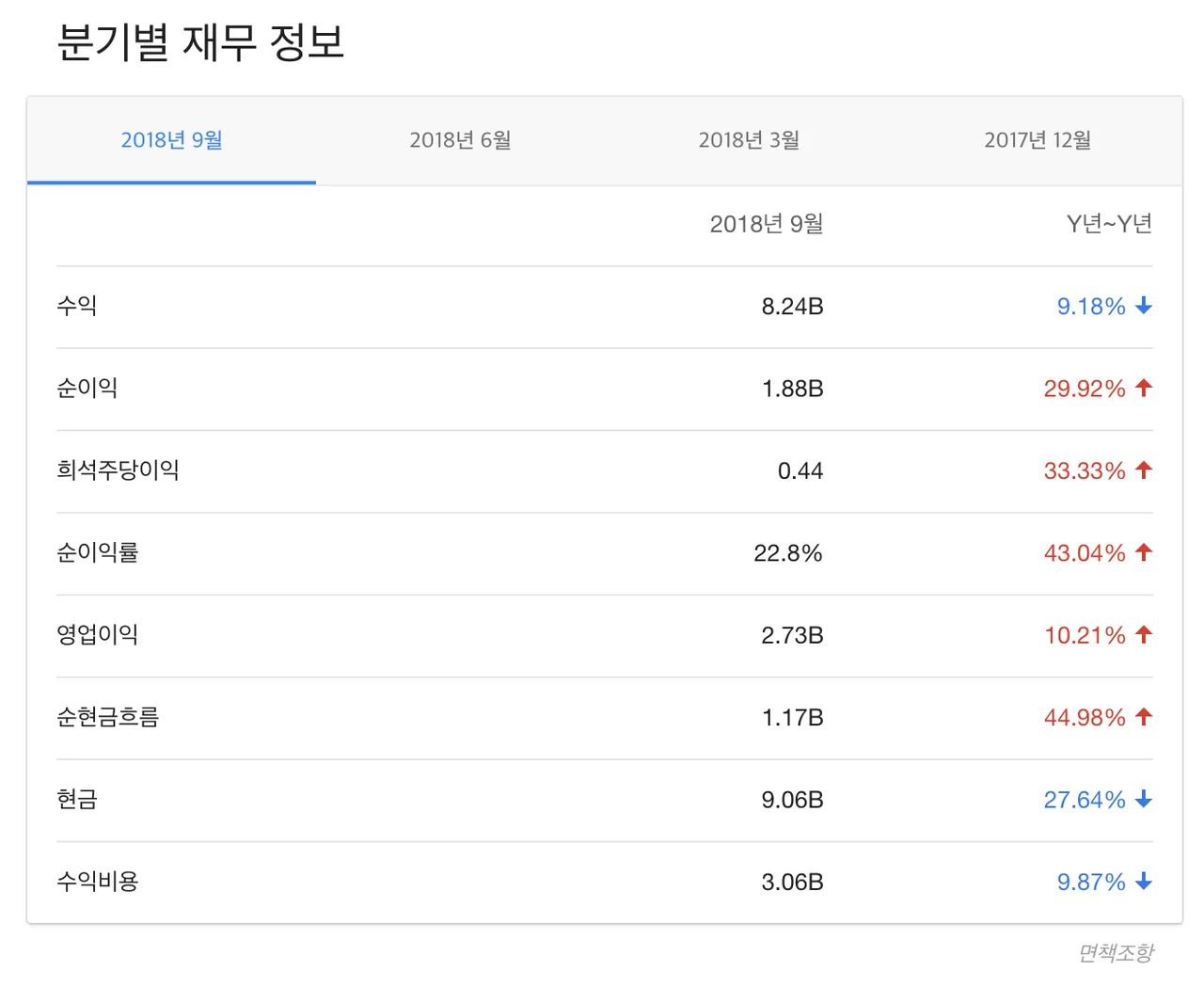Switch to the 2018년 6월 tab
Screen dimensions: 1204x987
[460, 140]
